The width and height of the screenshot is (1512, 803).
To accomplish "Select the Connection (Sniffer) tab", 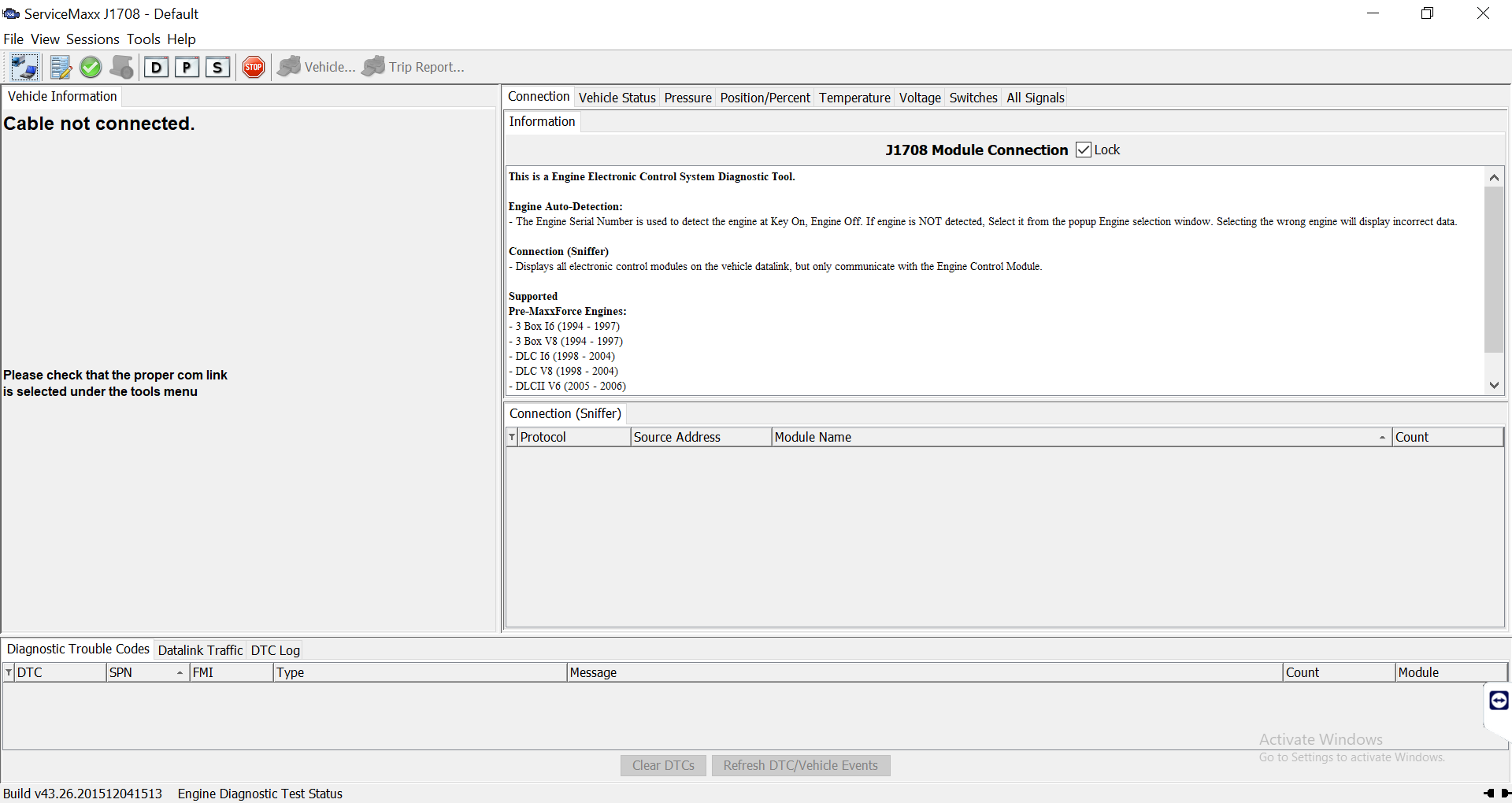I will (x=565, y=413).
